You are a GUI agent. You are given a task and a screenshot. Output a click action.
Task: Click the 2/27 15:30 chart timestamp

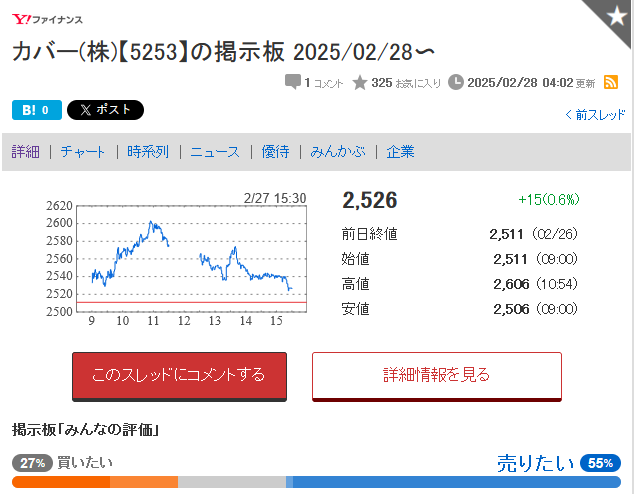click(x=275, y=198)
